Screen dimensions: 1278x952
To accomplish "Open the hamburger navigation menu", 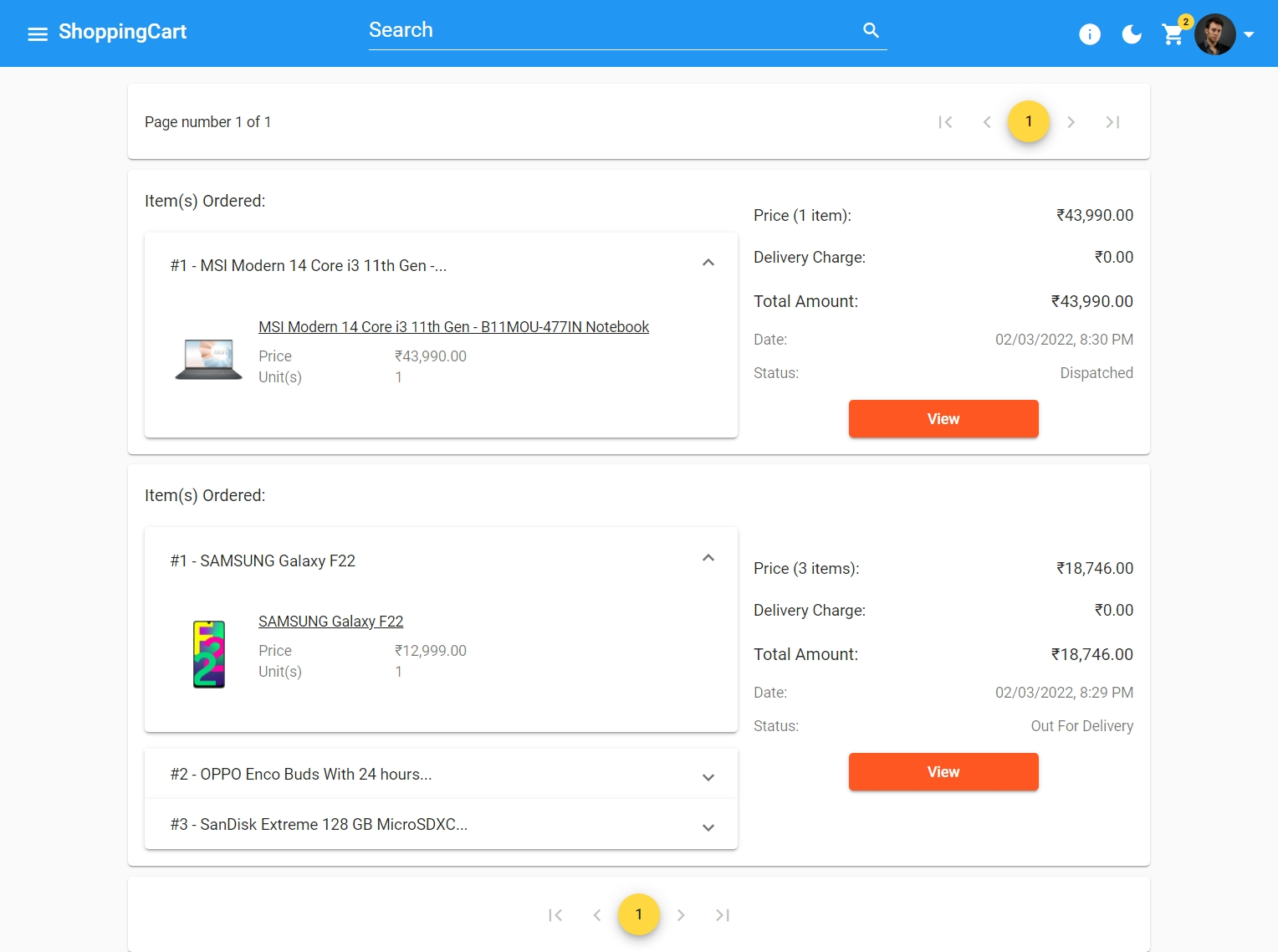I will pyautogui.click(x=38, y=34).
